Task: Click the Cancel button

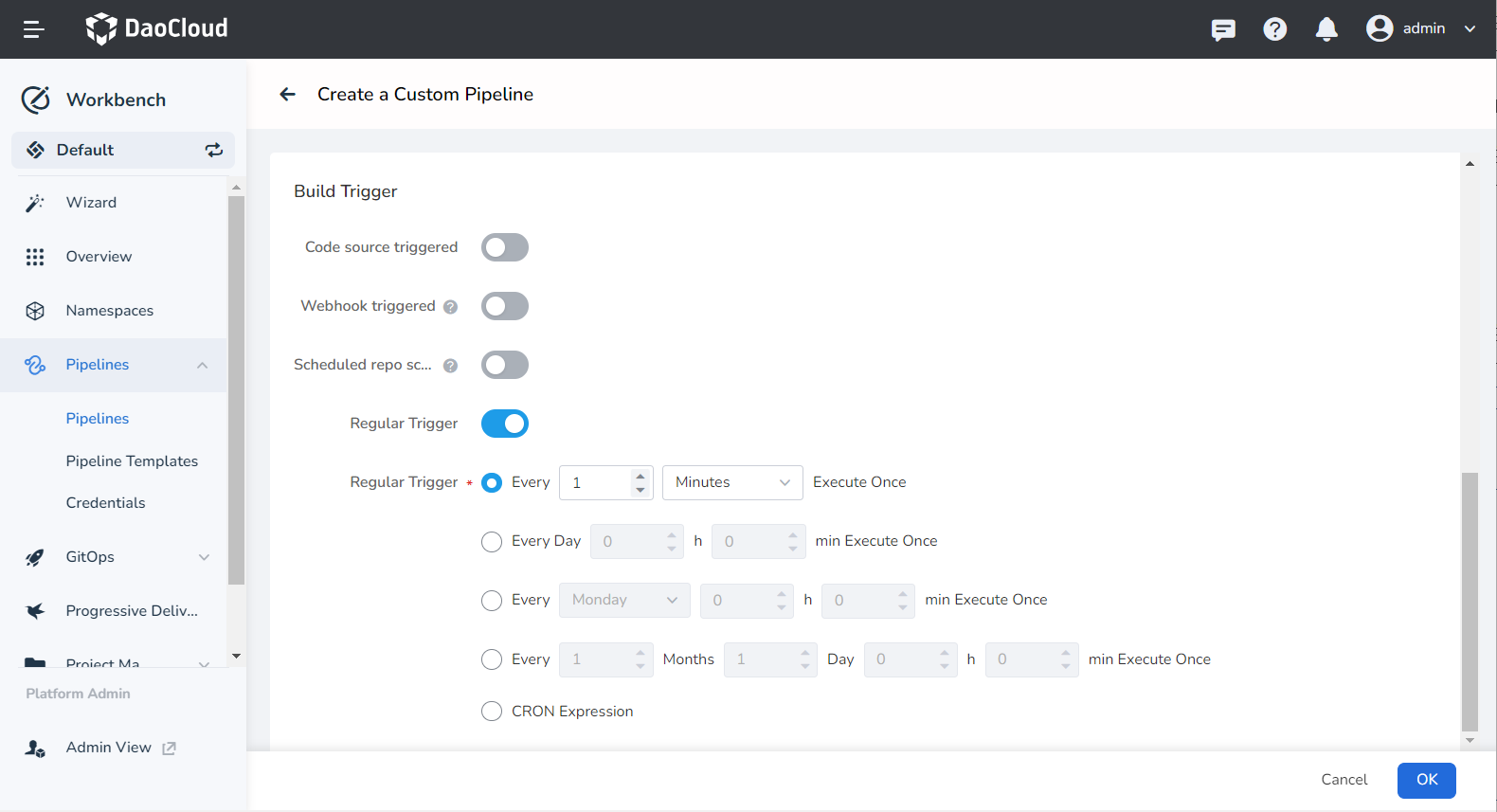Action: coord(1344,780)
